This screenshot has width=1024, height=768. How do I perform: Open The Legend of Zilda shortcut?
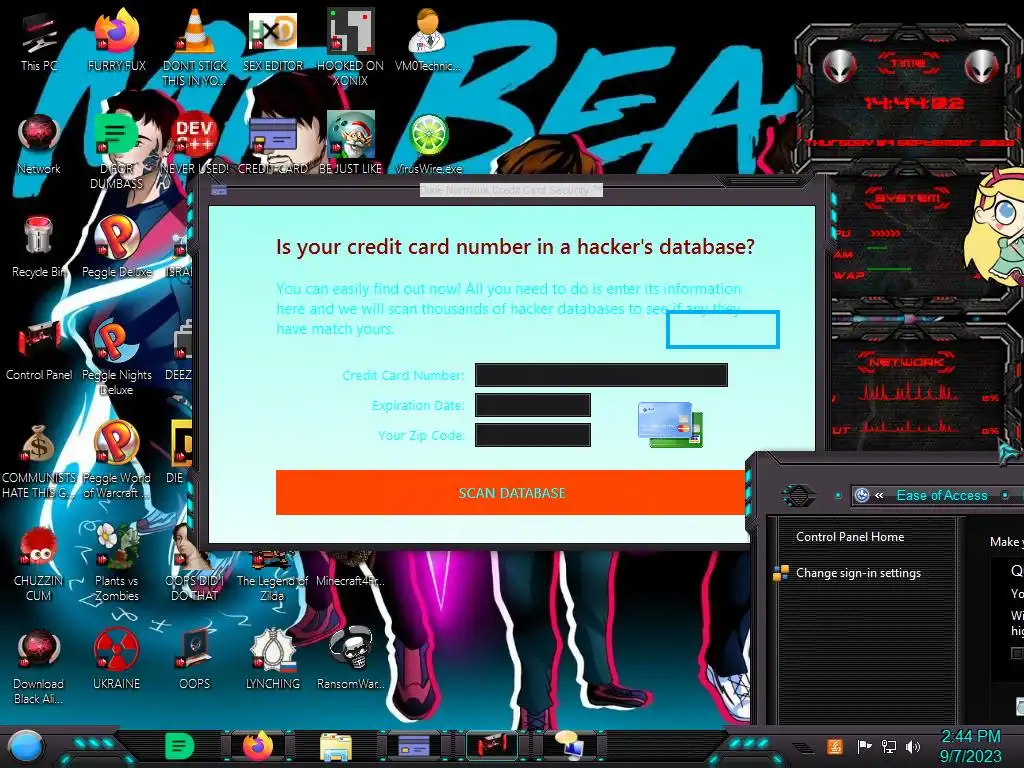272,578
